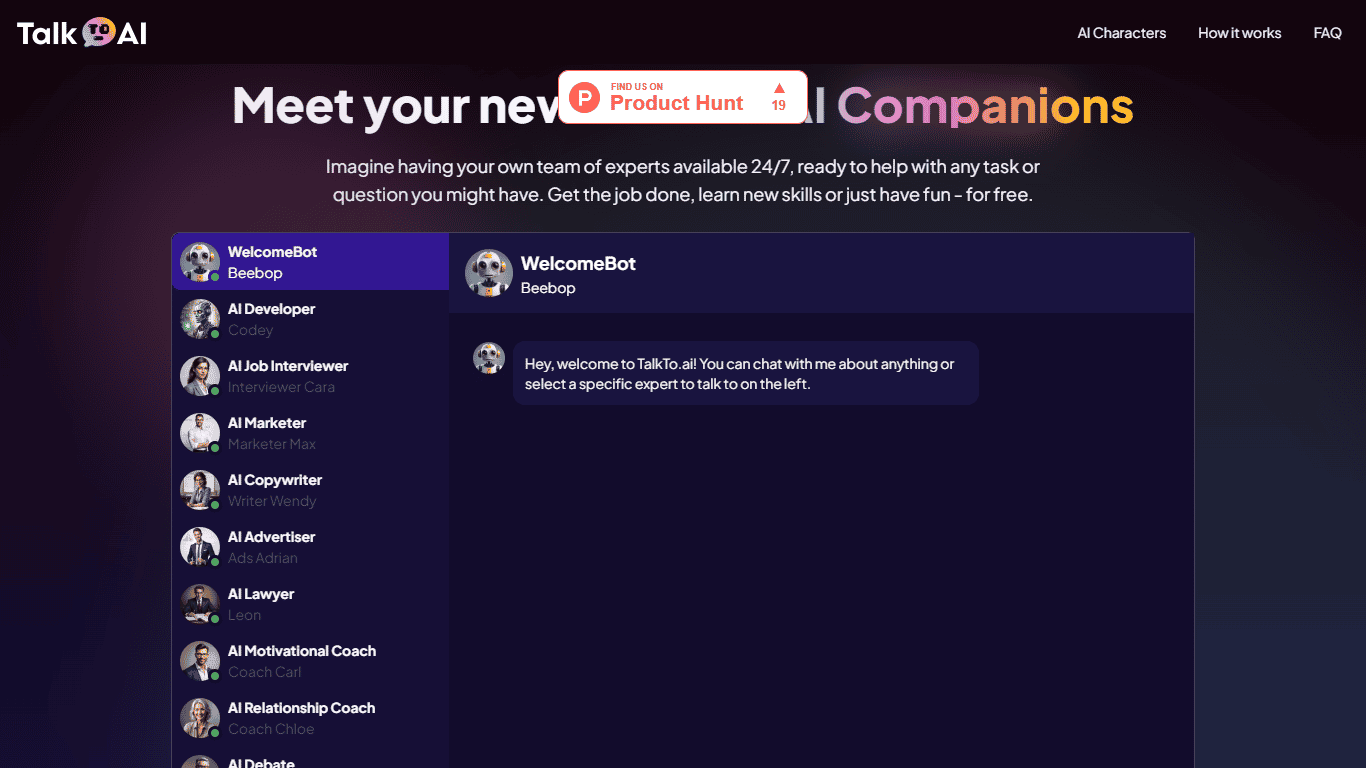This screenshot has height=768, width=1366.
Task: Go to How it works section
Action: coord(1239,33)
